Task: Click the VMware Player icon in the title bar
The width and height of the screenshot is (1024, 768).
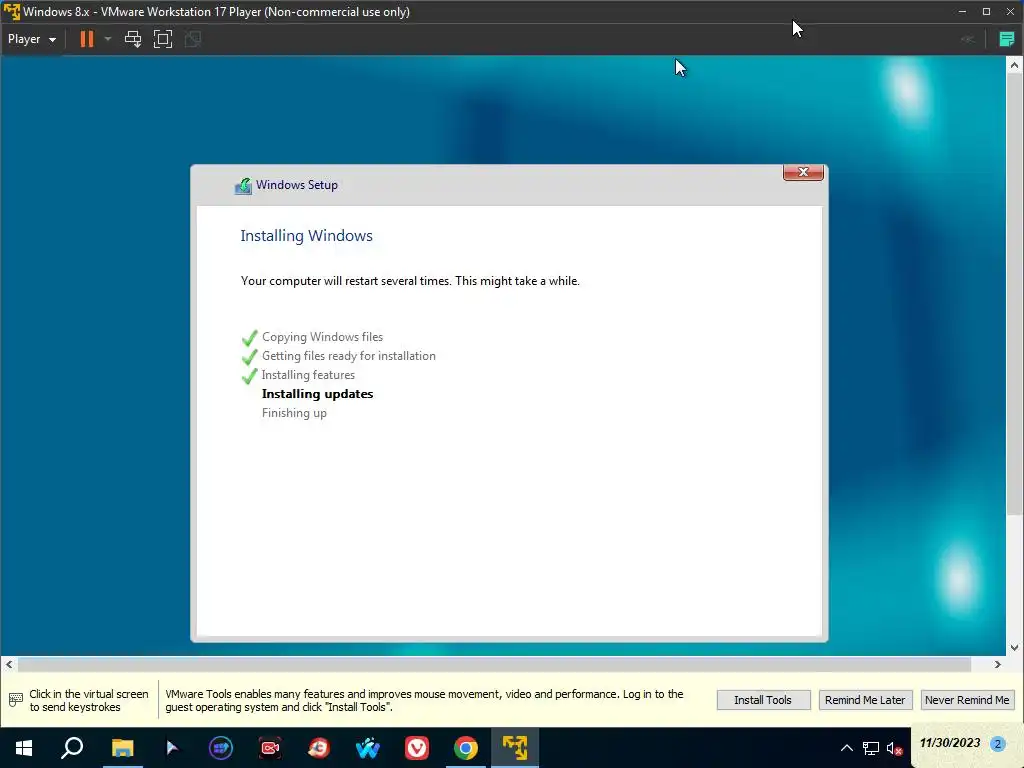Action: coord(12,12)
